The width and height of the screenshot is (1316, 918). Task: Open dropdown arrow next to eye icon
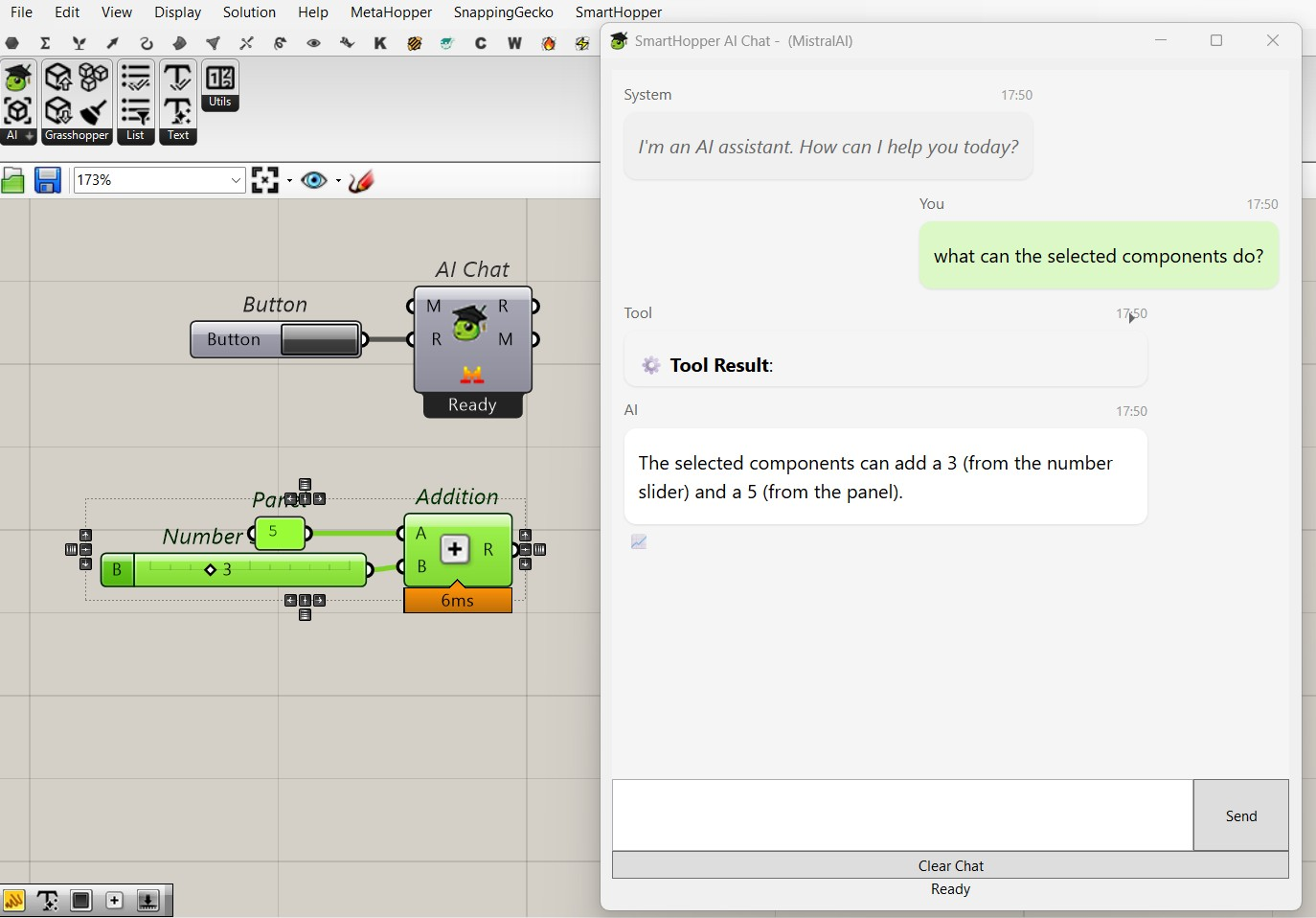(x=338, y=180)
